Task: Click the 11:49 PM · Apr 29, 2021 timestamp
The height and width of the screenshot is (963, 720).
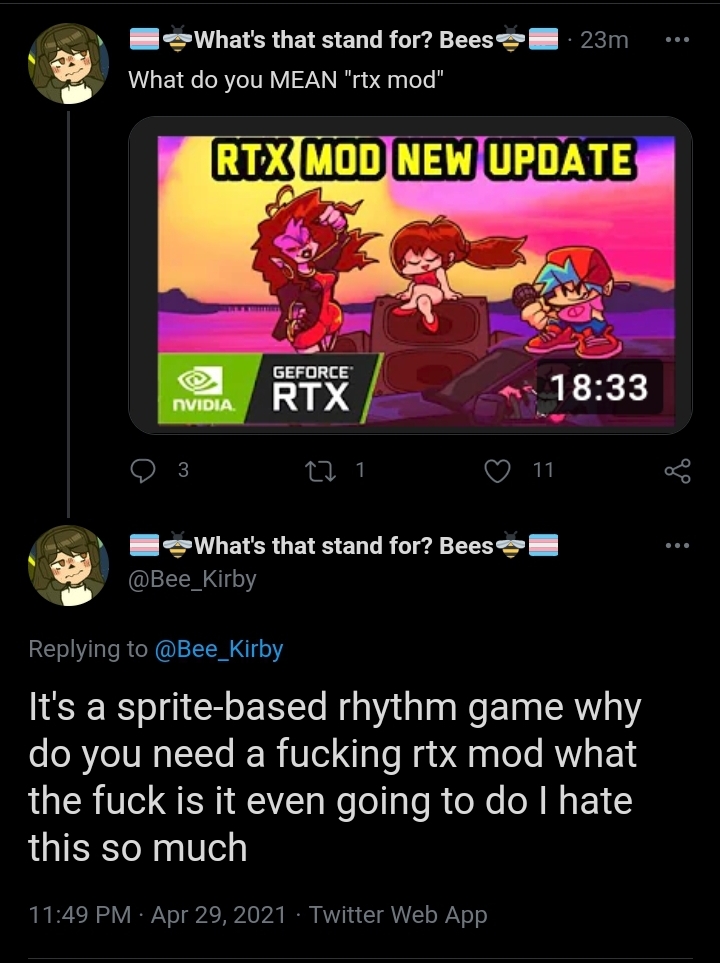Action: [157, 914]
